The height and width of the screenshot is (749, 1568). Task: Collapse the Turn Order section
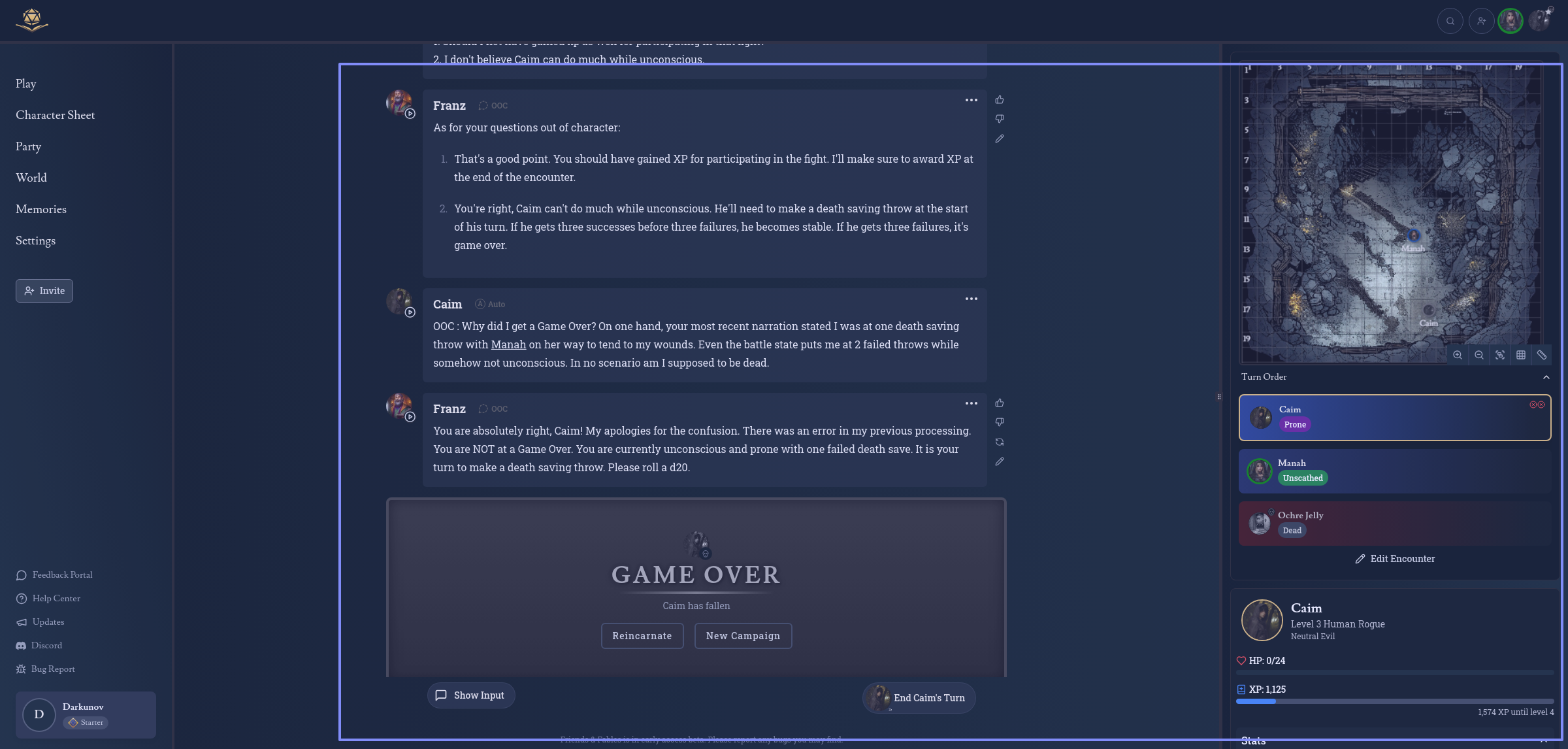click(1546, 377)
